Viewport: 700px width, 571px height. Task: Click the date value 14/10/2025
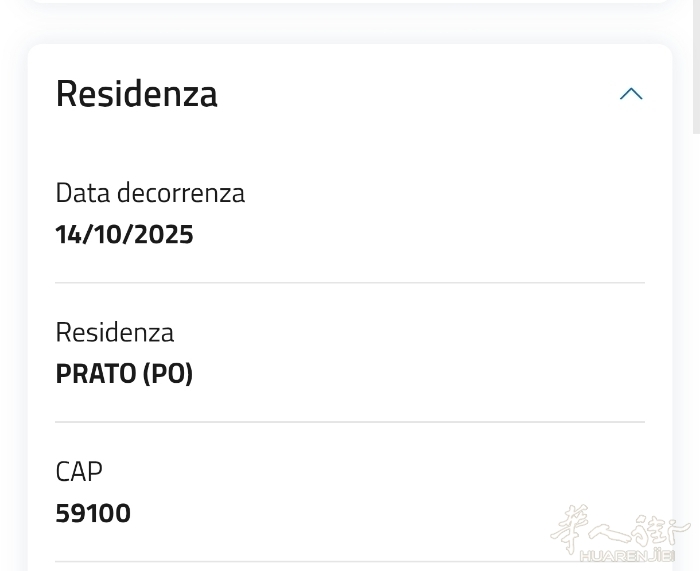tap(124, 235)
